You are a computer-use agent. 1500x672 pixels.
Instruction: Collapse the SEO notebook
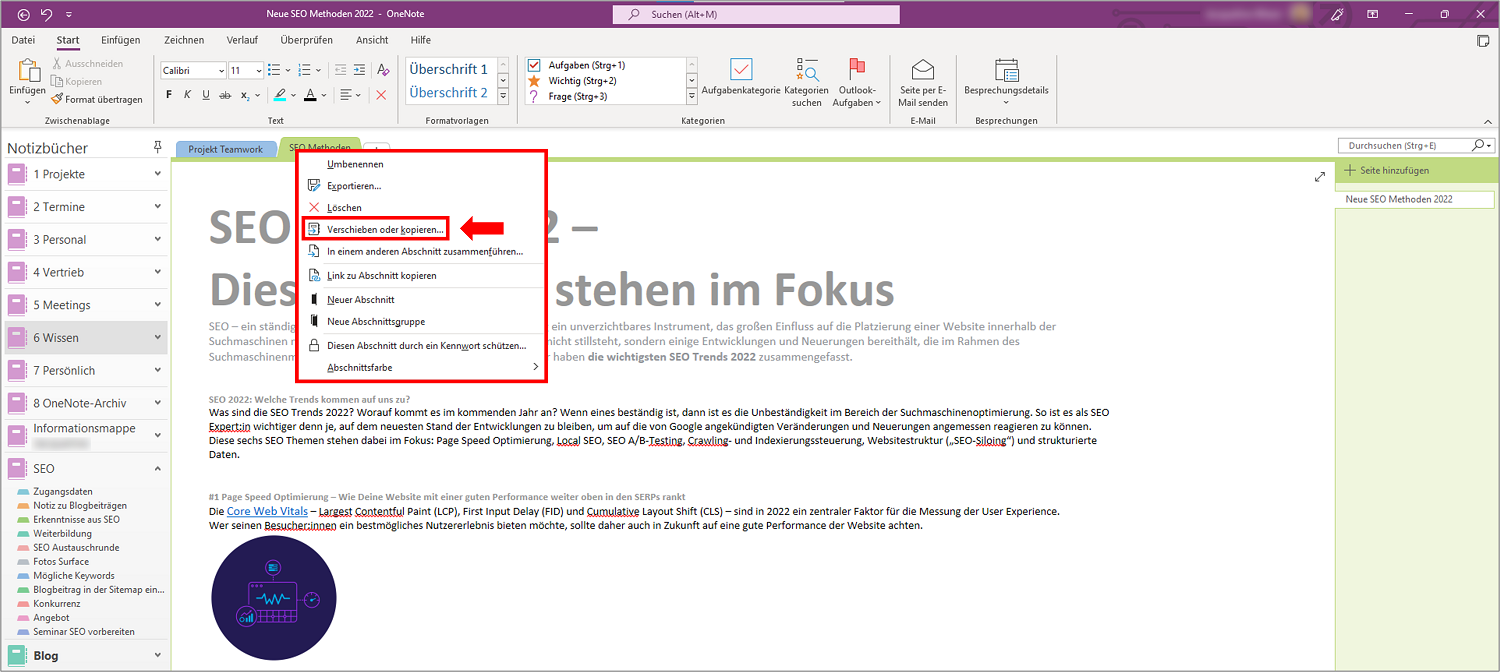click(158, 468)
